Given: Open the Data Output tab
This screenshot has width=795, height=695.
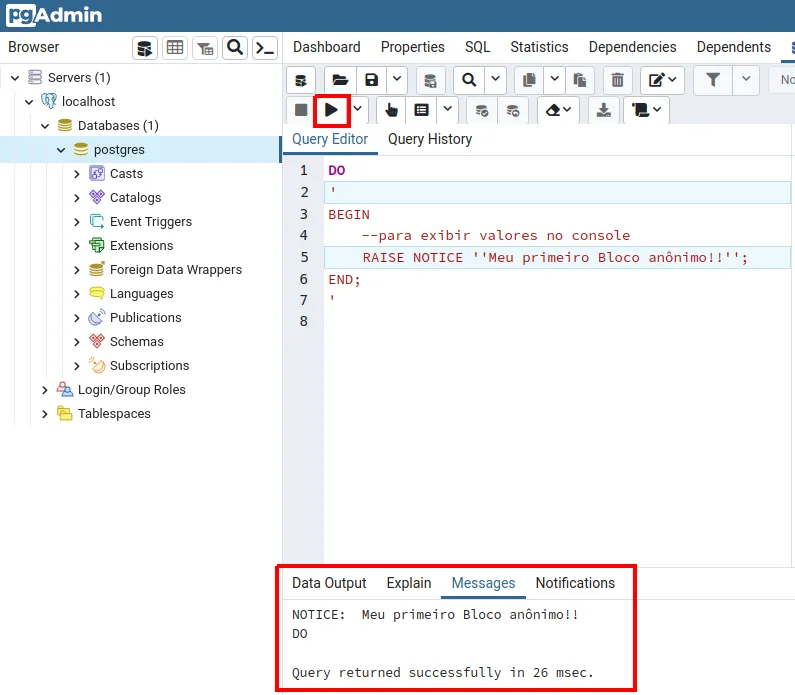Looking at the screenshot, I should point(329,583).
